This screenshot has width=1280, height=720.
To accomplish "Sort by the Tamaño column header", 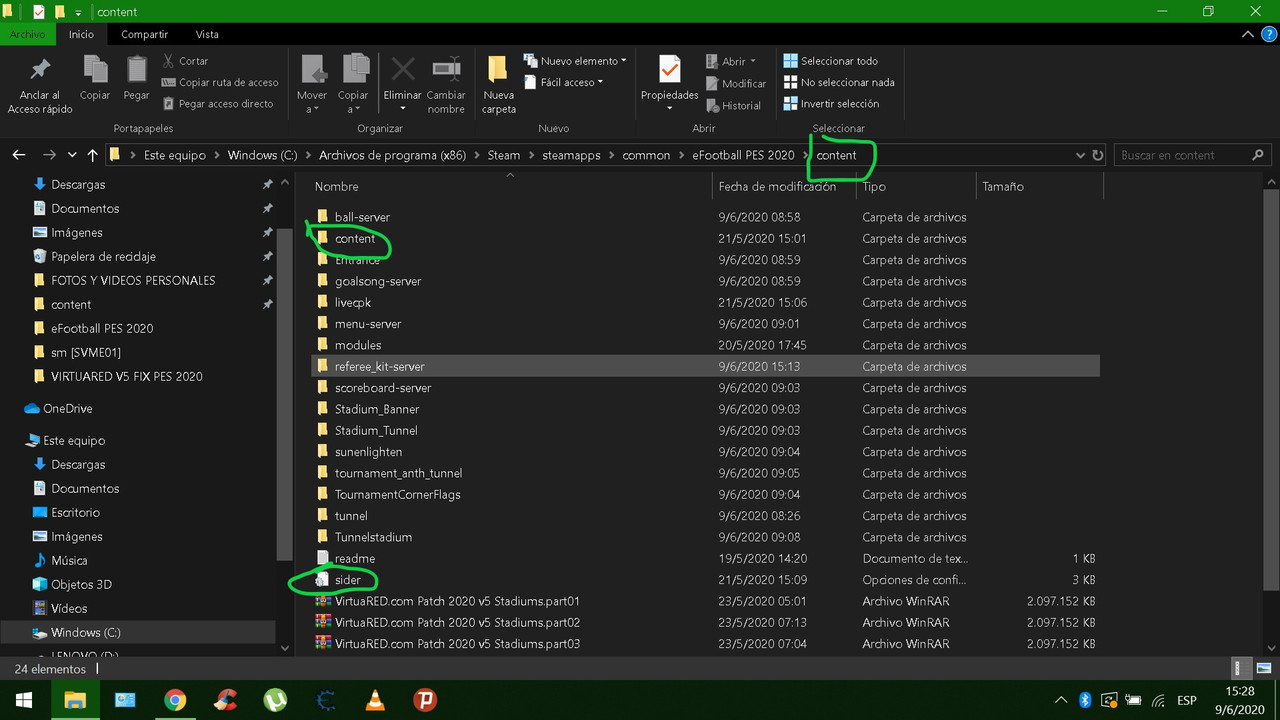I will pos(1002,187).
